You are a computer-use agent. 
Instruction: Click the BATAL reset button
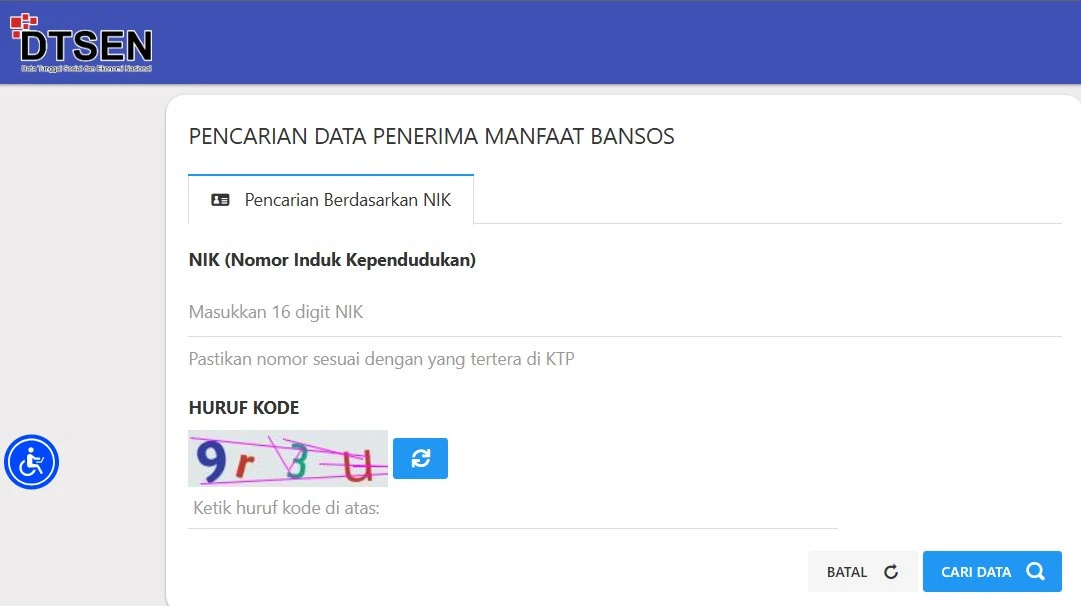point(862,572)
